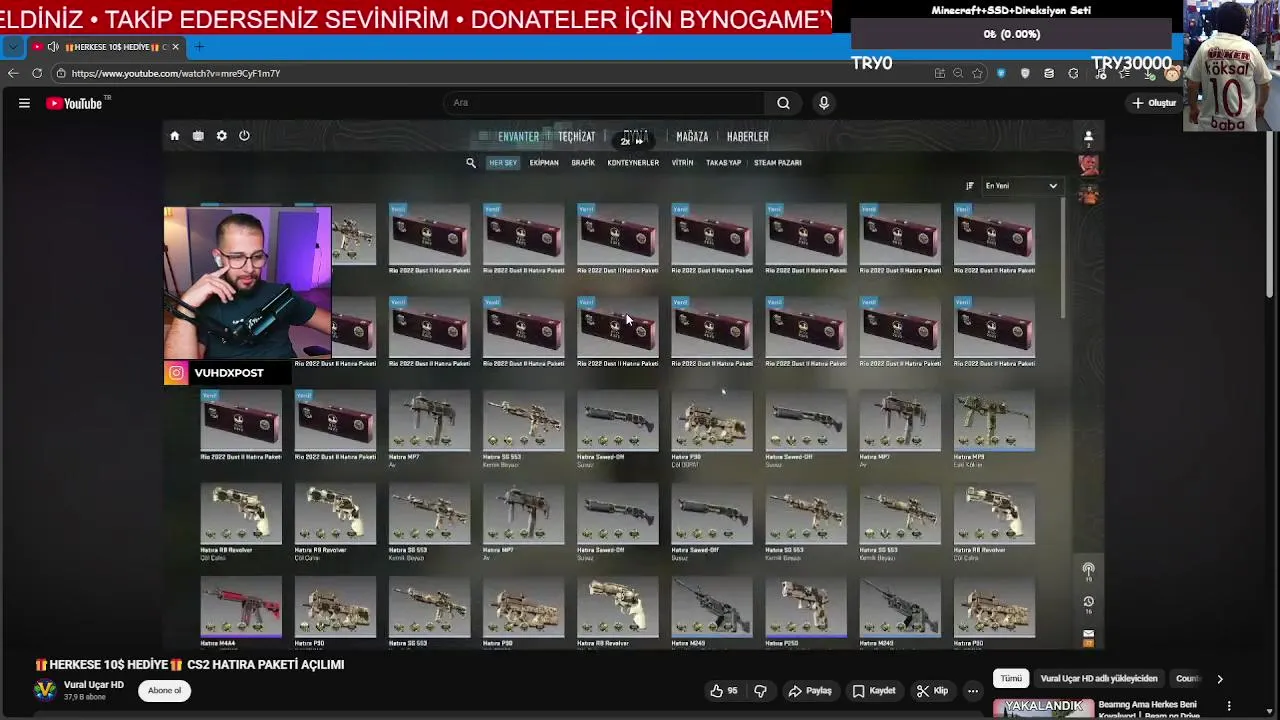Screen dimensions: 1280x720
Task: Click the CS2 inventory search magnifier
Action: point(471,163)
